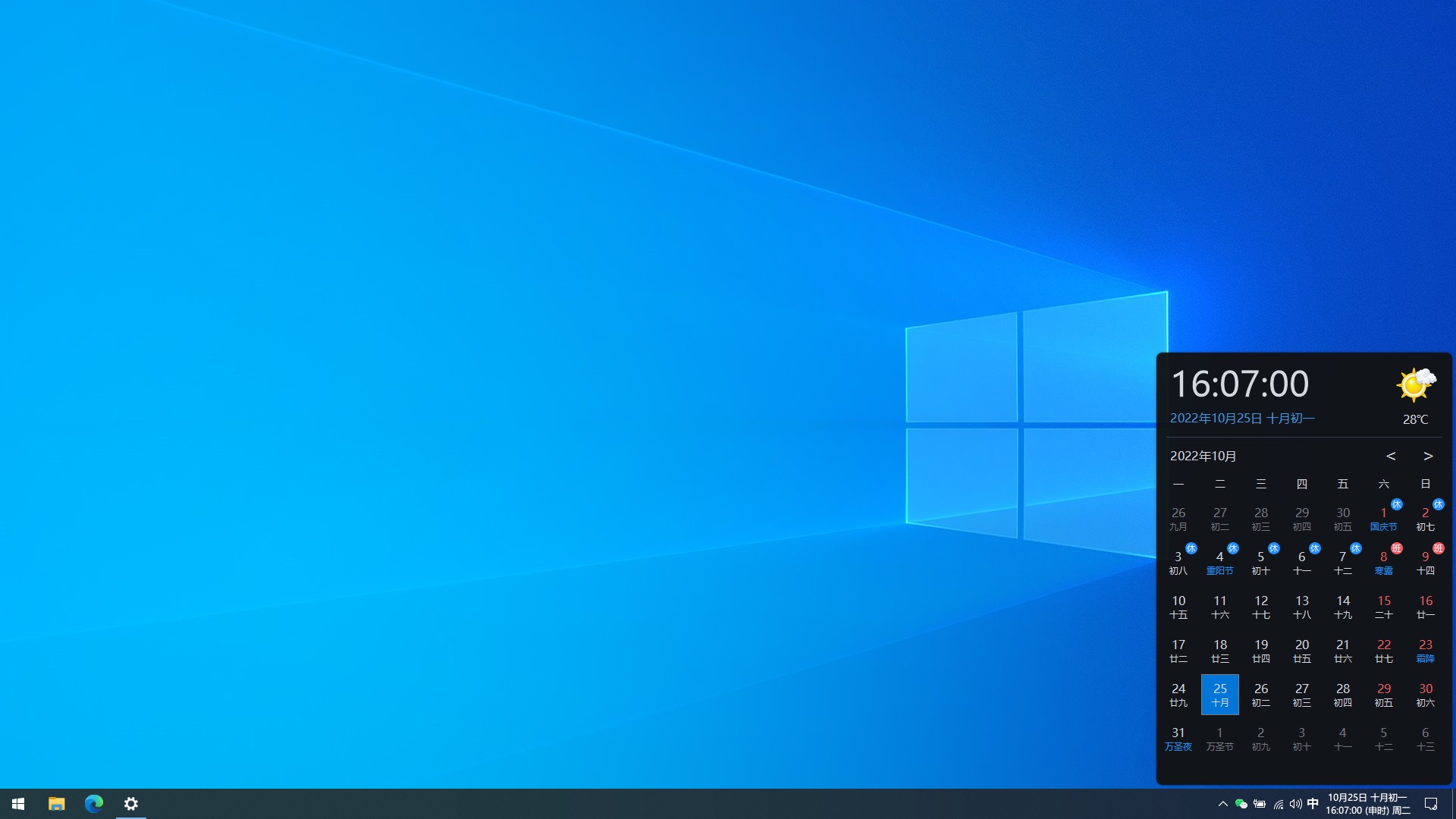The height and width of the screenshot is (819, 1456).
Task: Click the 2022年10月 month header
Action: click(1203, 456)
